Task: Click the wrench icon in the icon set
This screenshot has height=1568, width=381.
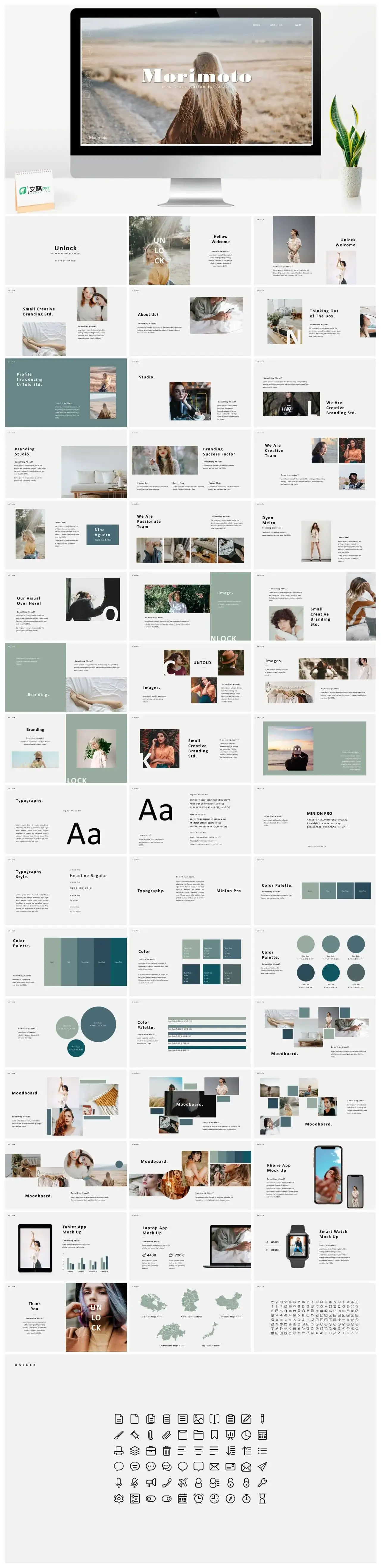Action: (262, 1482)
